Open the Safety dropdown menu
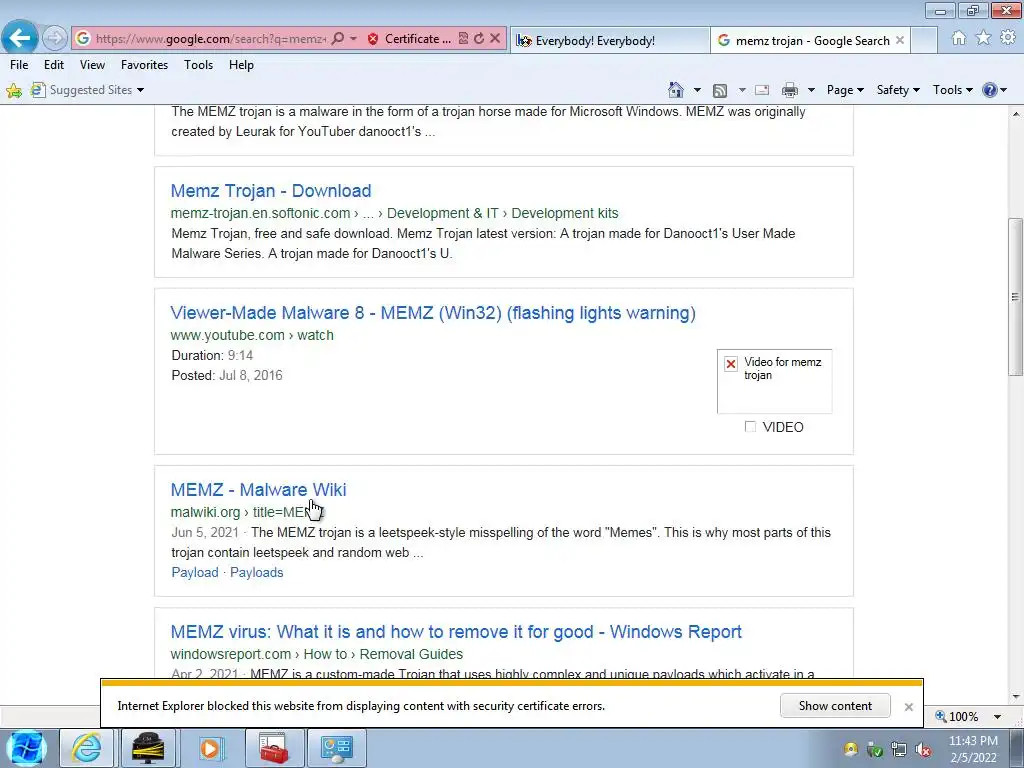This screenshot has width=1024, height=768. [x=898, y=90]
